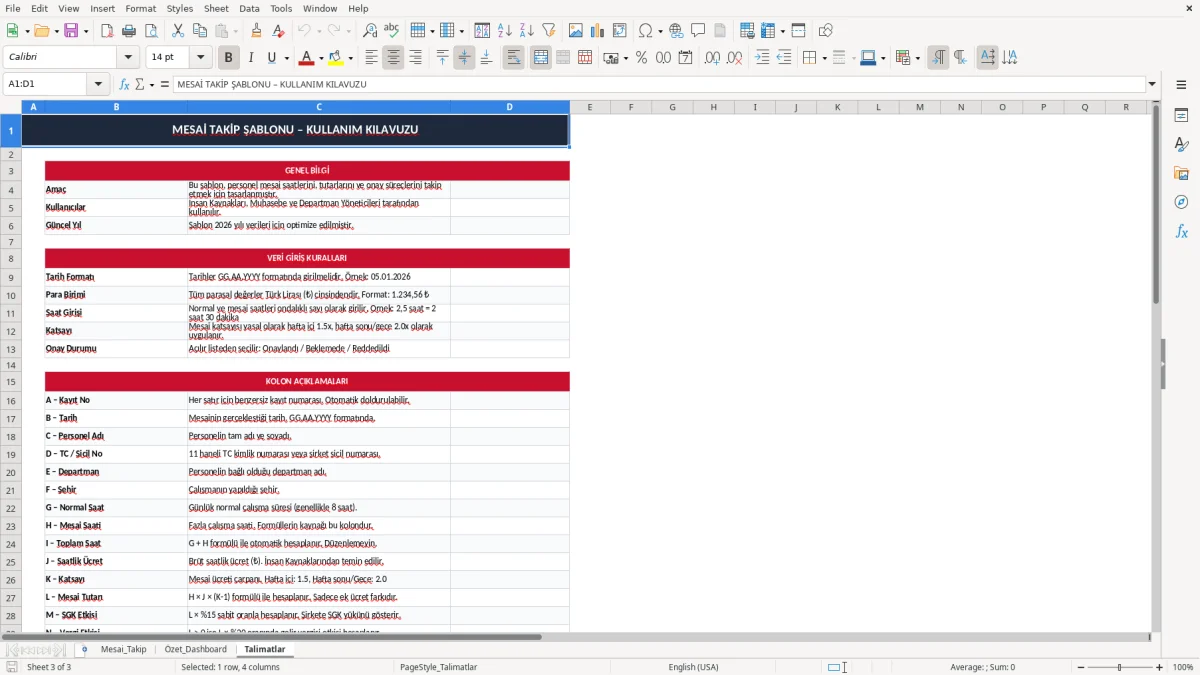
Task: Expand the formula bar arrow
Action: [1152, 84]
